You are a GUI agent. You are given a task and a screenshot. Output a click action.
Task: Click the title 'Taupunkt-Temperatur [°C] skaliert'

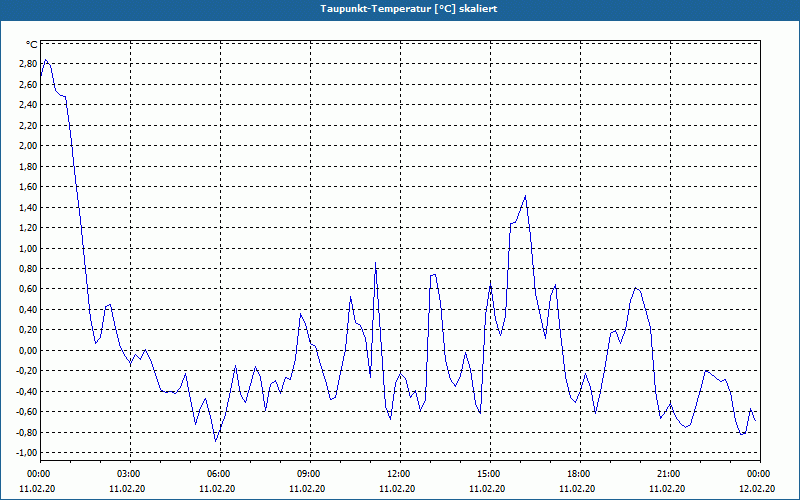(409, 9)
